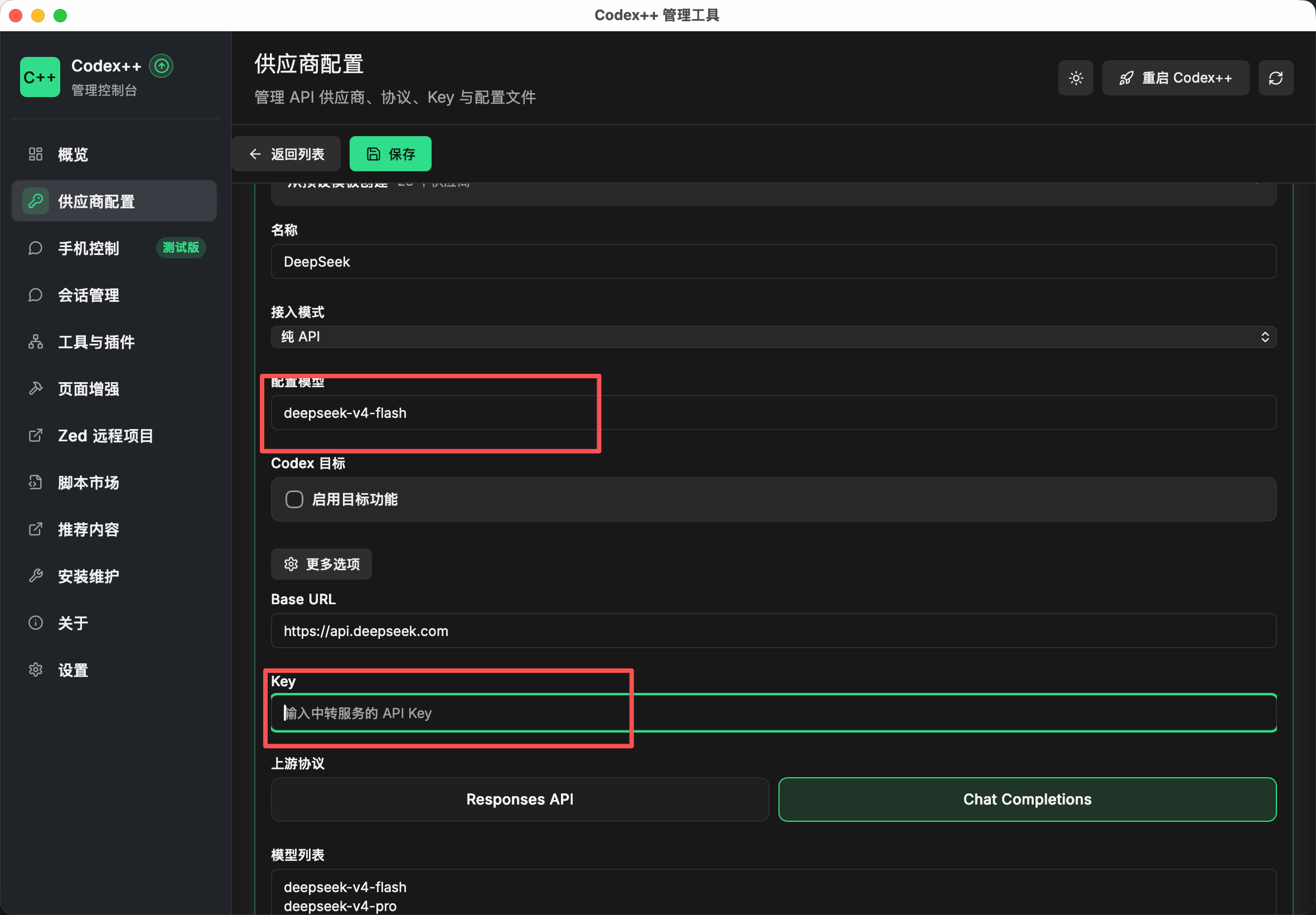
Task: Open 脚本市场 in sidebar
Action: coord(114,483)
